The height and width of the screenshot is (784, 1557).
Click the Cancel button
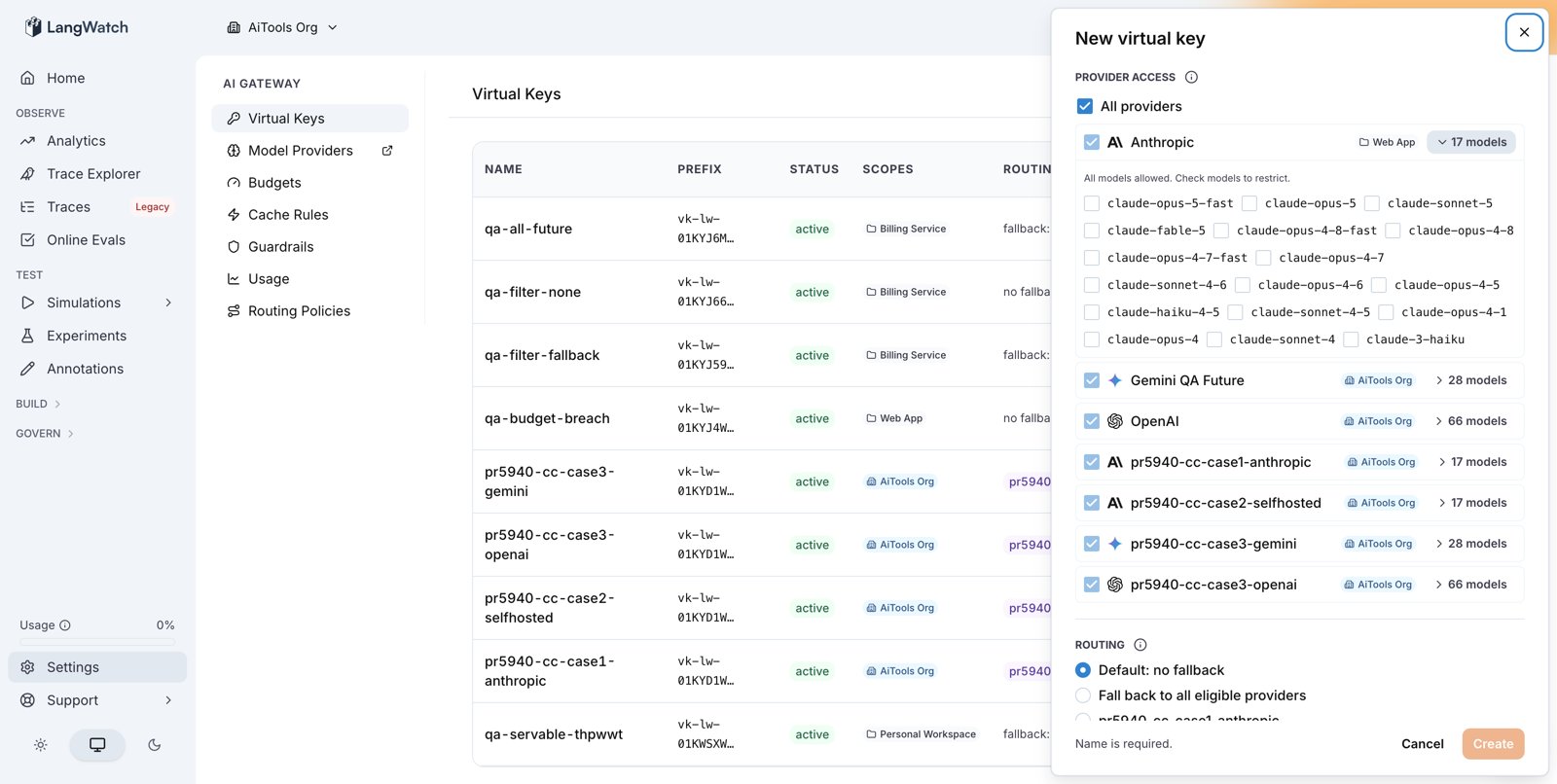1422,744
